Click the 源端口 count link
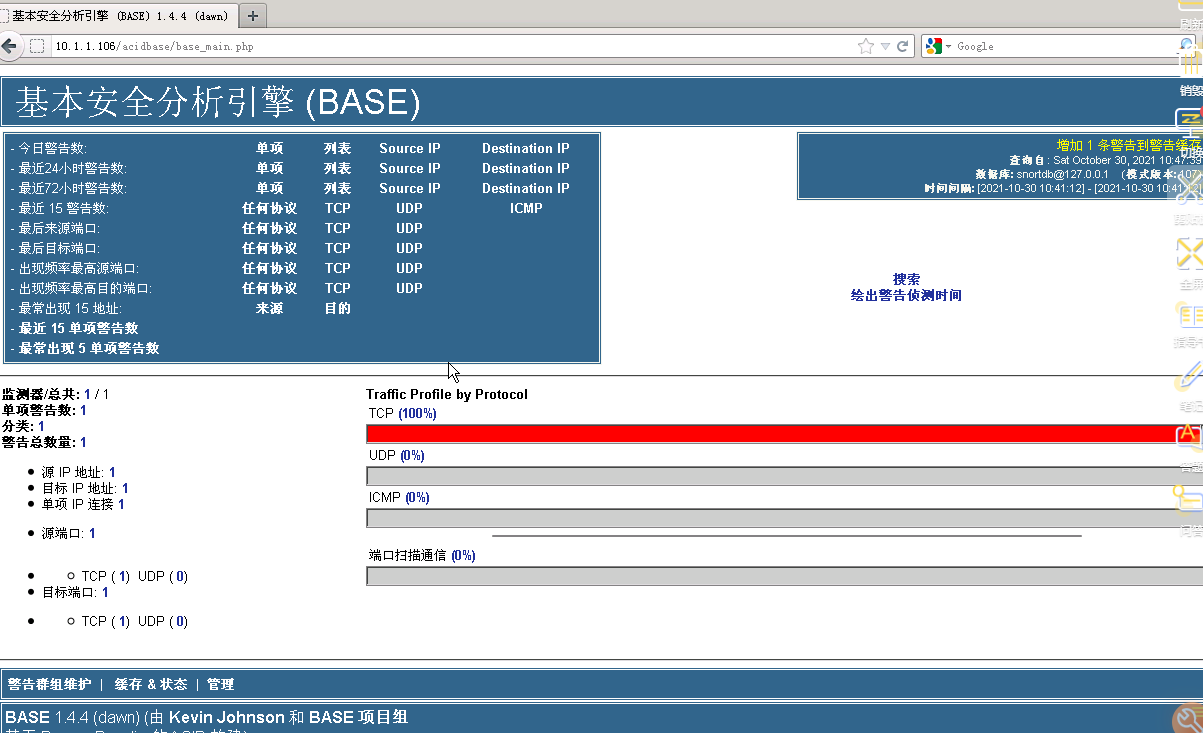This screenshot has height=733, width=1203. [92, 533]
